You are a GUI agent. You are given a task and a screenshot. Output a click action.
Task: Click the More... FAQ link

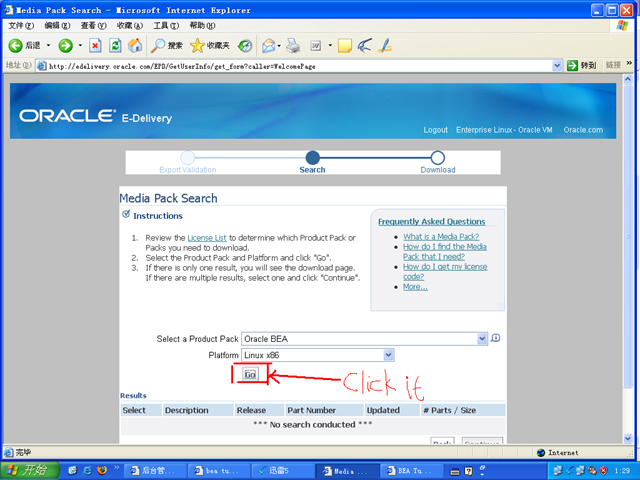(416, 287)
